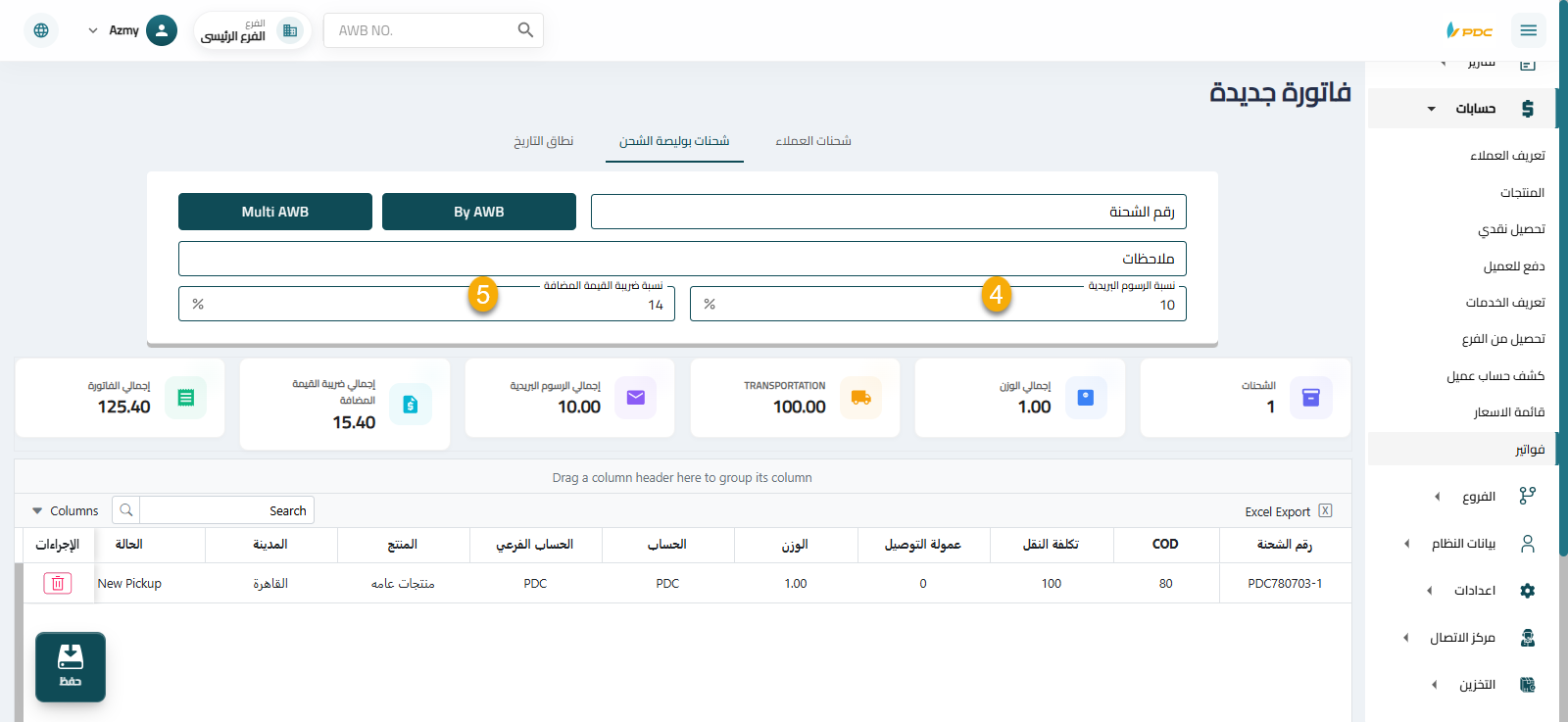Image resolution: width=1568 pixels, height=722 pixels.
Task: Click the total weight scale icon
Action: point(1085,398)
